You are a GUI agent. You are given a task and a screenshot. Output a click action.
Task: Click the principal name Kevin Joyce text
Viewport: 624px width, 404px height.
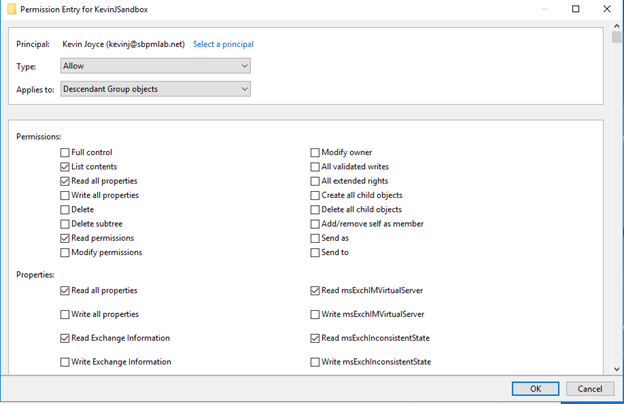[123, 44]
